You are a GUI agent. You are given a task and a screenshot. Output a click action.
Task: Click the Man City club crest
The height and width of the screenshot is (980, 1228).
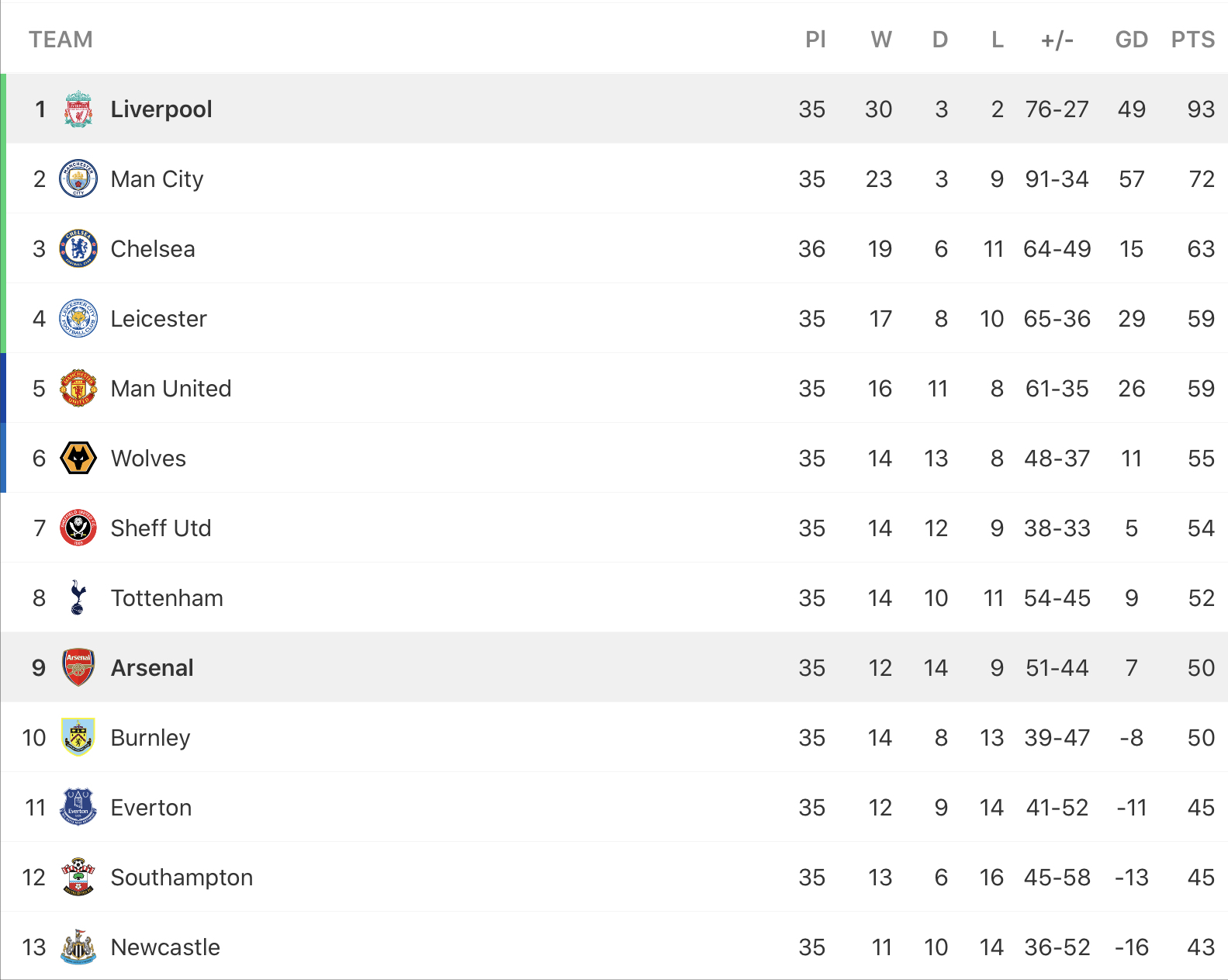pos(78,178)
